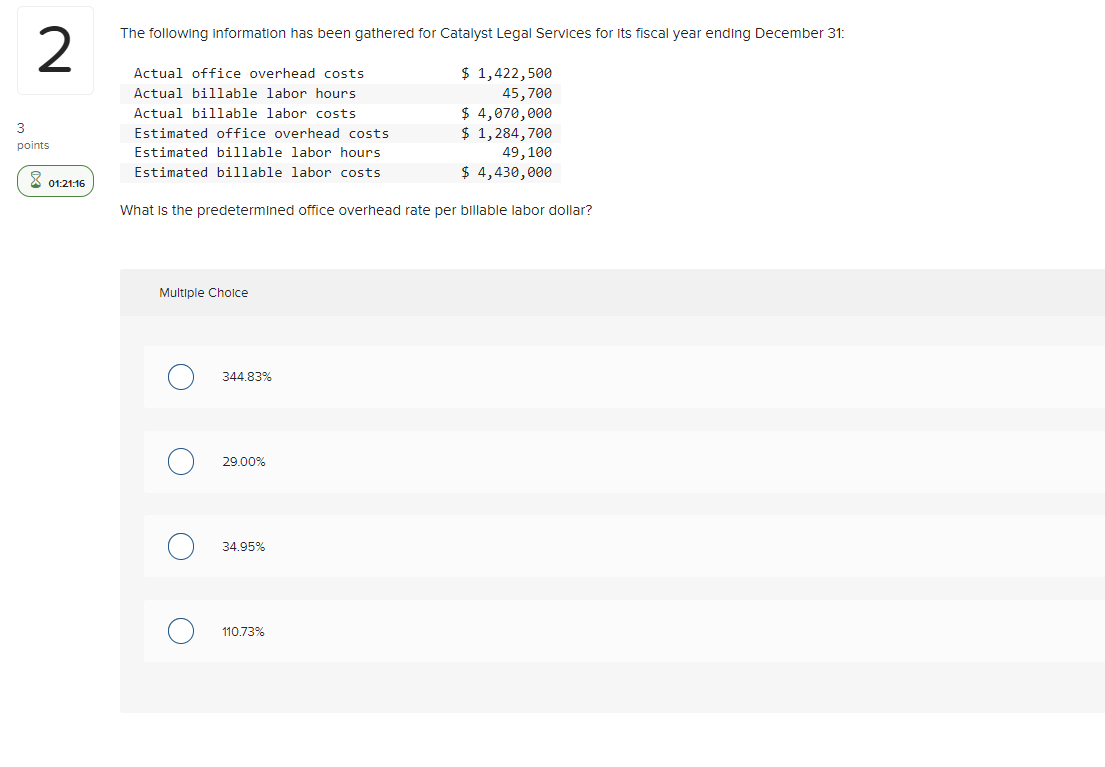Click the Actual billable labor costs label
Viewport: 1105px width, 767px height.
click(x=245, y=114)
